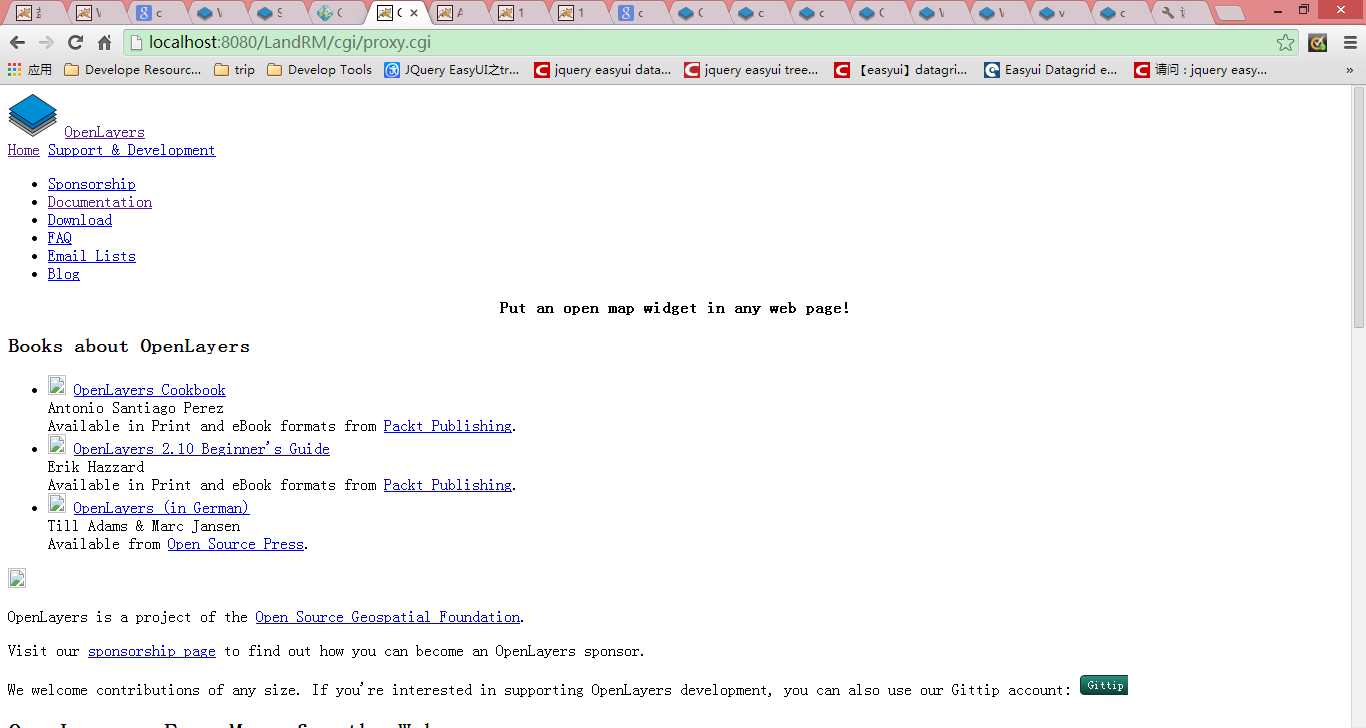The width and height of the screenshot is (1366, 728).
Task: Expand the Develop Tools bookmark folder
Action: pos(320,70)
